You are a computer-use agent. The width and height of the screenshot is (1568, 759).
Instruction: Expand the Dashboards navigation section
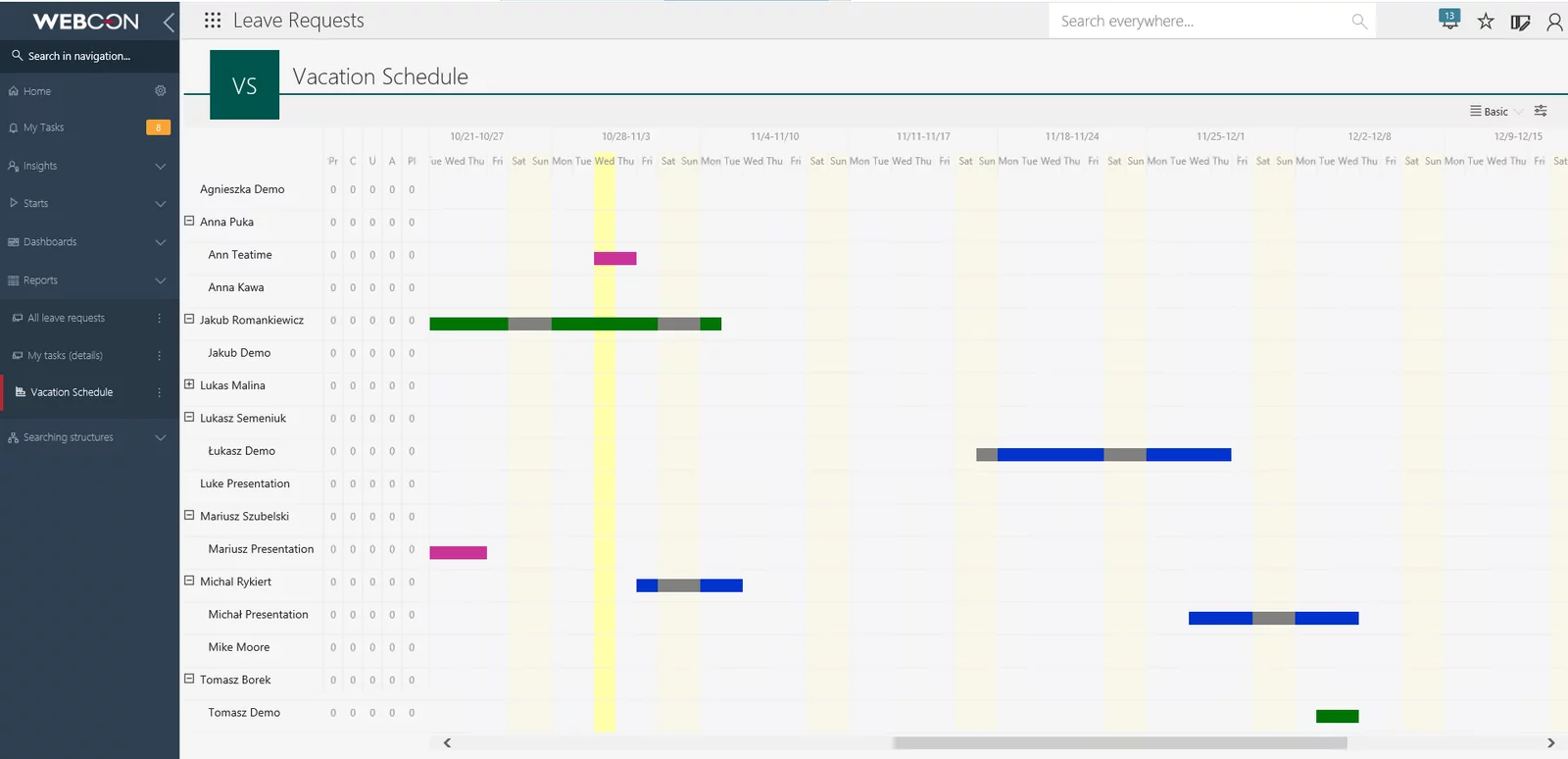[160, 242]
